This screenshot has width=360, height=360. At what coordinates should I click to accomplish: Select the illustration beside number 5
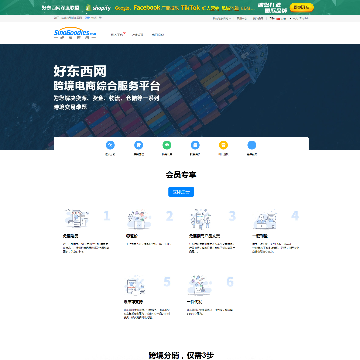135,285
